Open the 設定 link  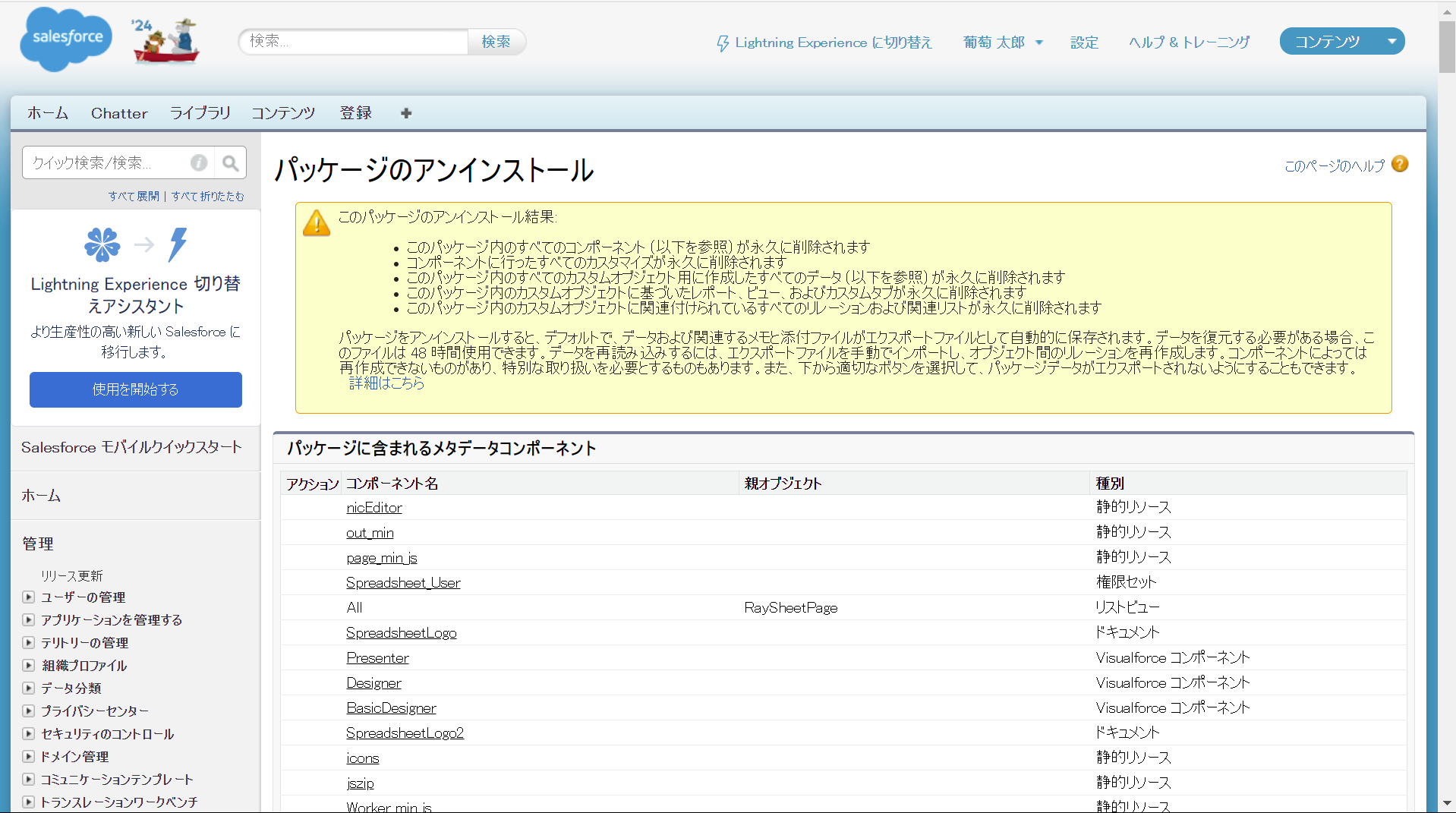pos(1084,43)
